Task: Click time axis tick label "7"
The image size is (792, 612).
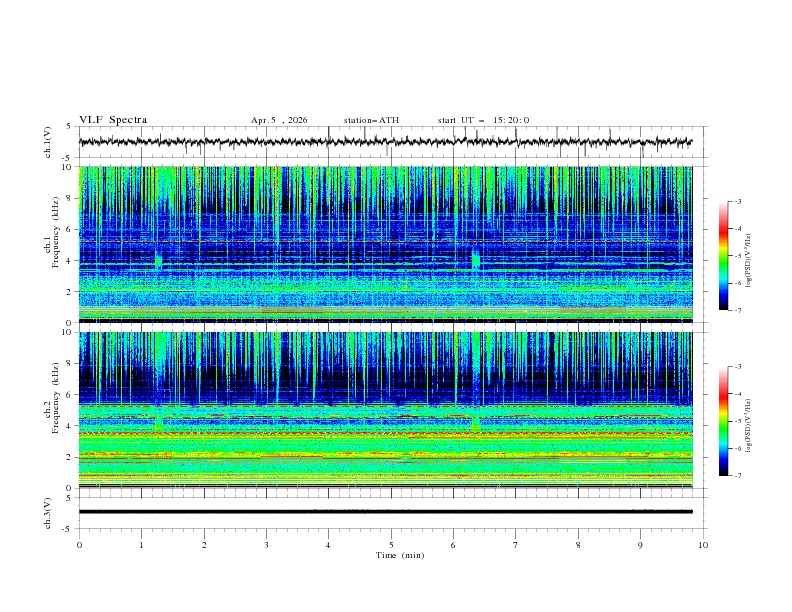Action: (x=516, y=545)
